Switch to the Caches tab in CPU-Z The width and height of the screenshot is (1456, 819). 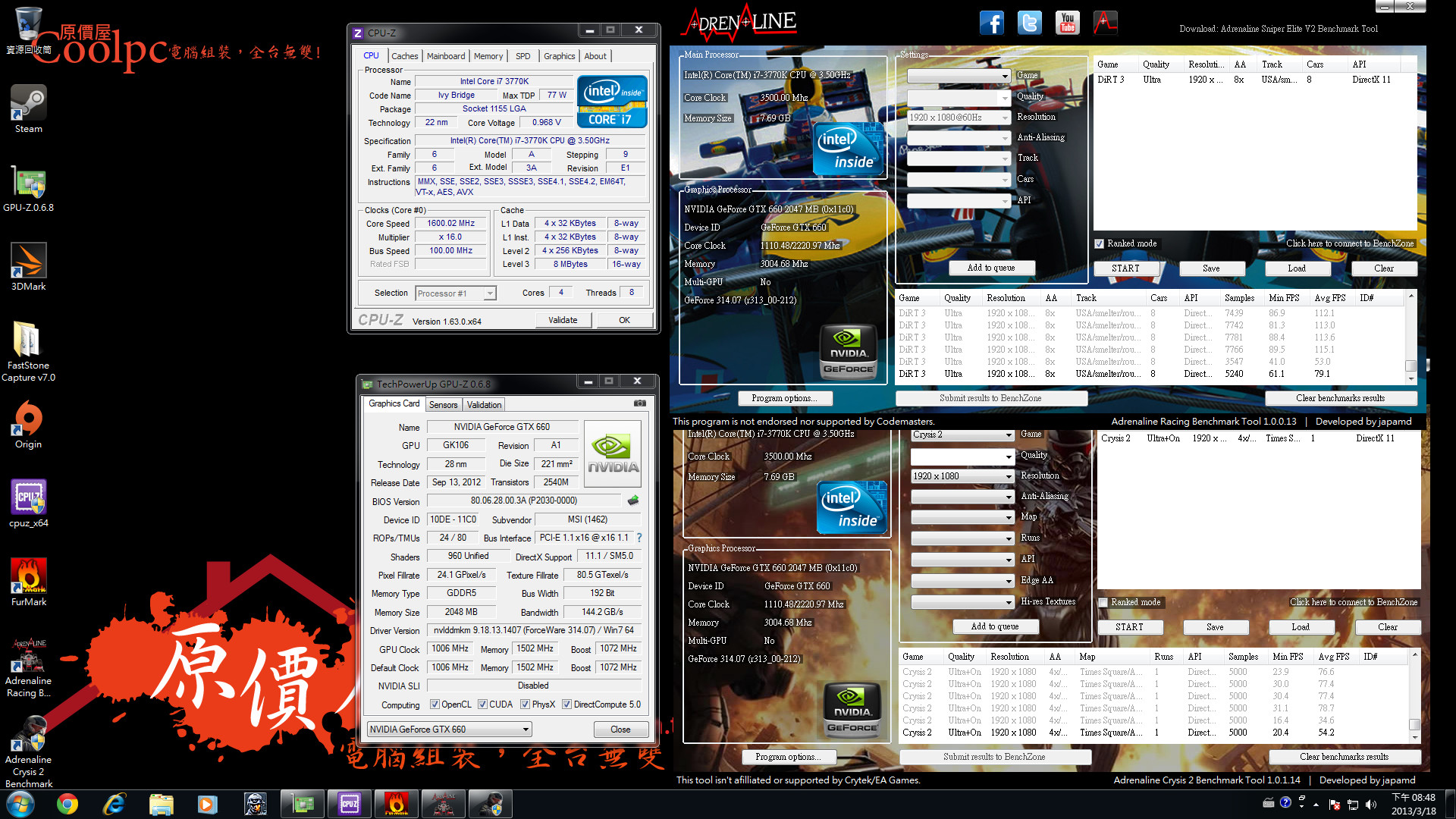tap(404, 56)
